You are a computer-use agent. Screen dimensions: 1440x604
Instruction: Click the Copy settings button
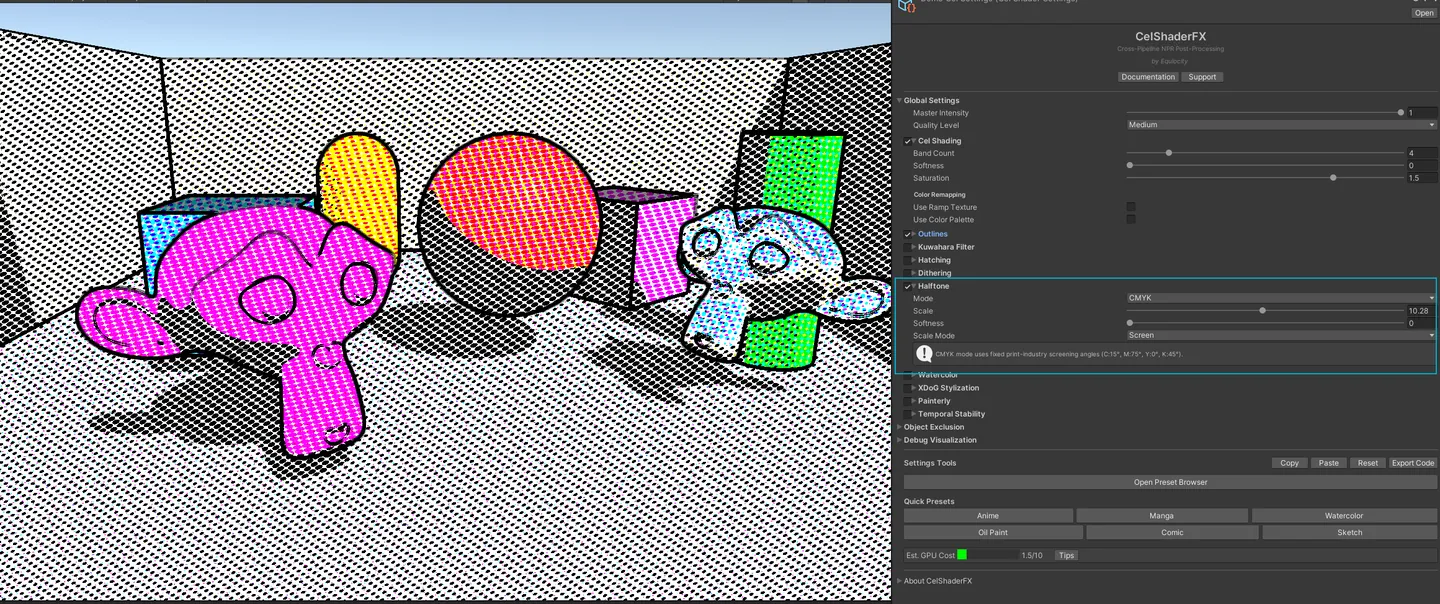tap(1290, 463)
